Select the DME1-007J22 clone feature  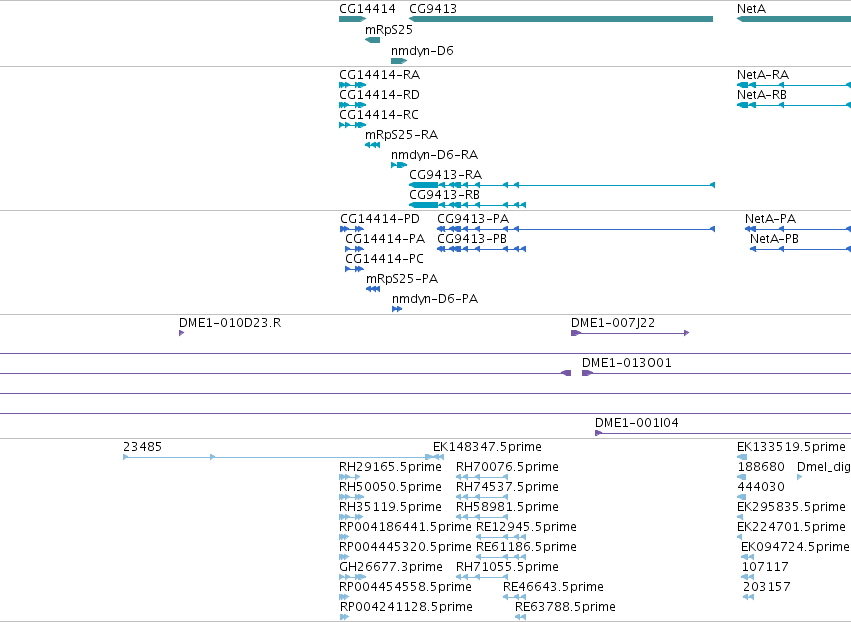click(x=630, y=333)
